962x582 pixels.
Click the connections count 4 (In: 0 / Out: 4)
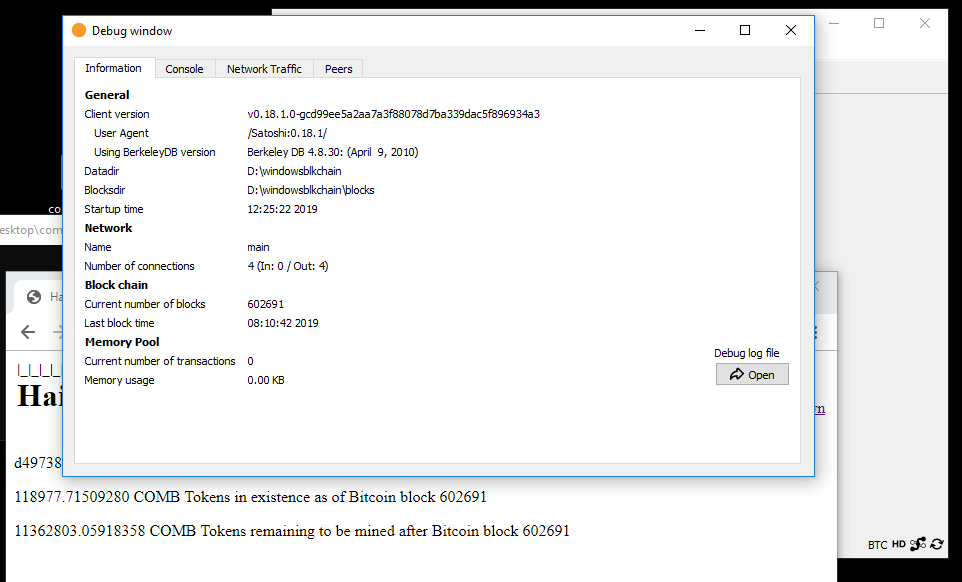coord(288,266)
